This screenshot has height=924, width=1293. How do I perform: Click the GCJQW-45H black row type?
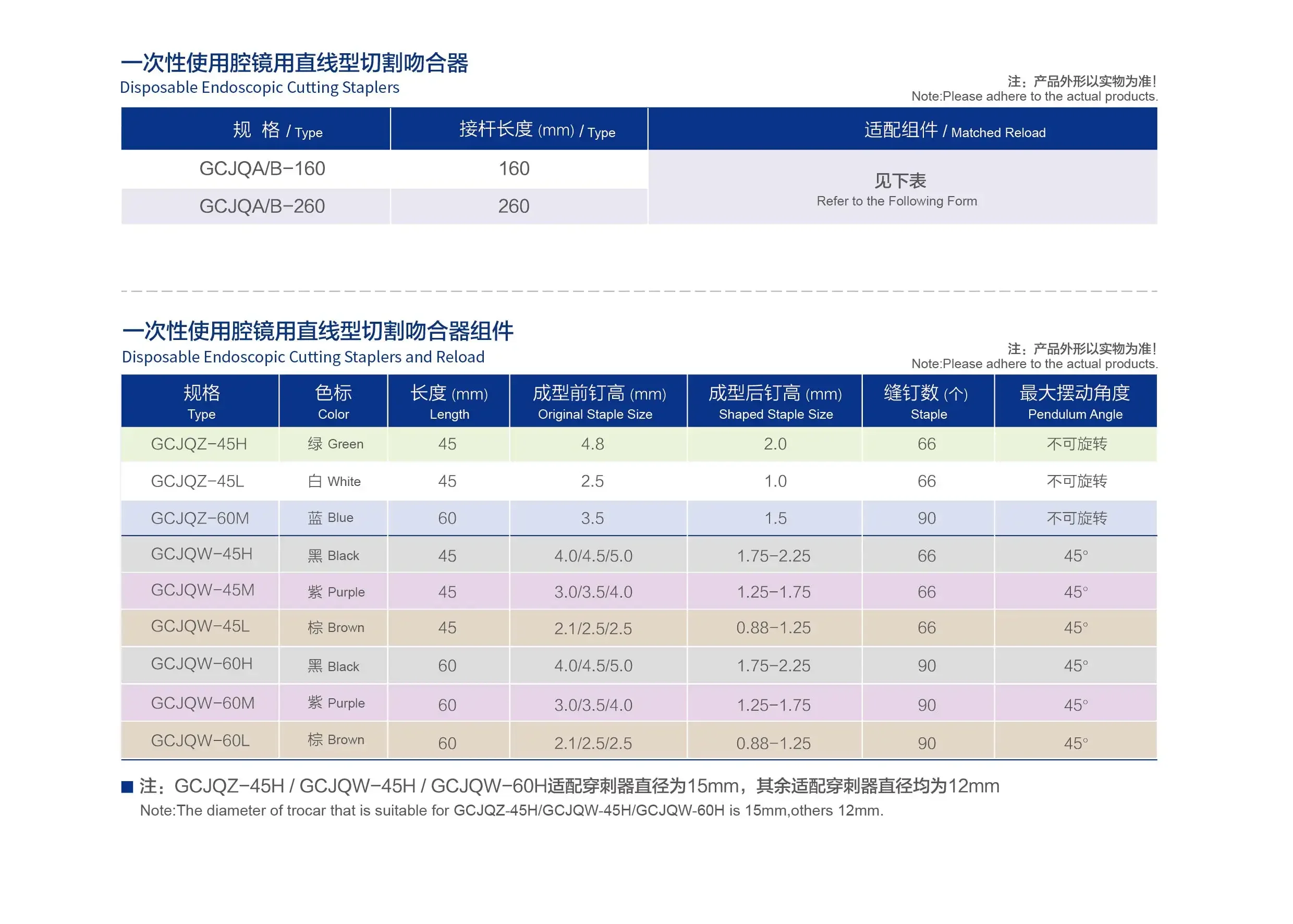click(x=201, y=554)
